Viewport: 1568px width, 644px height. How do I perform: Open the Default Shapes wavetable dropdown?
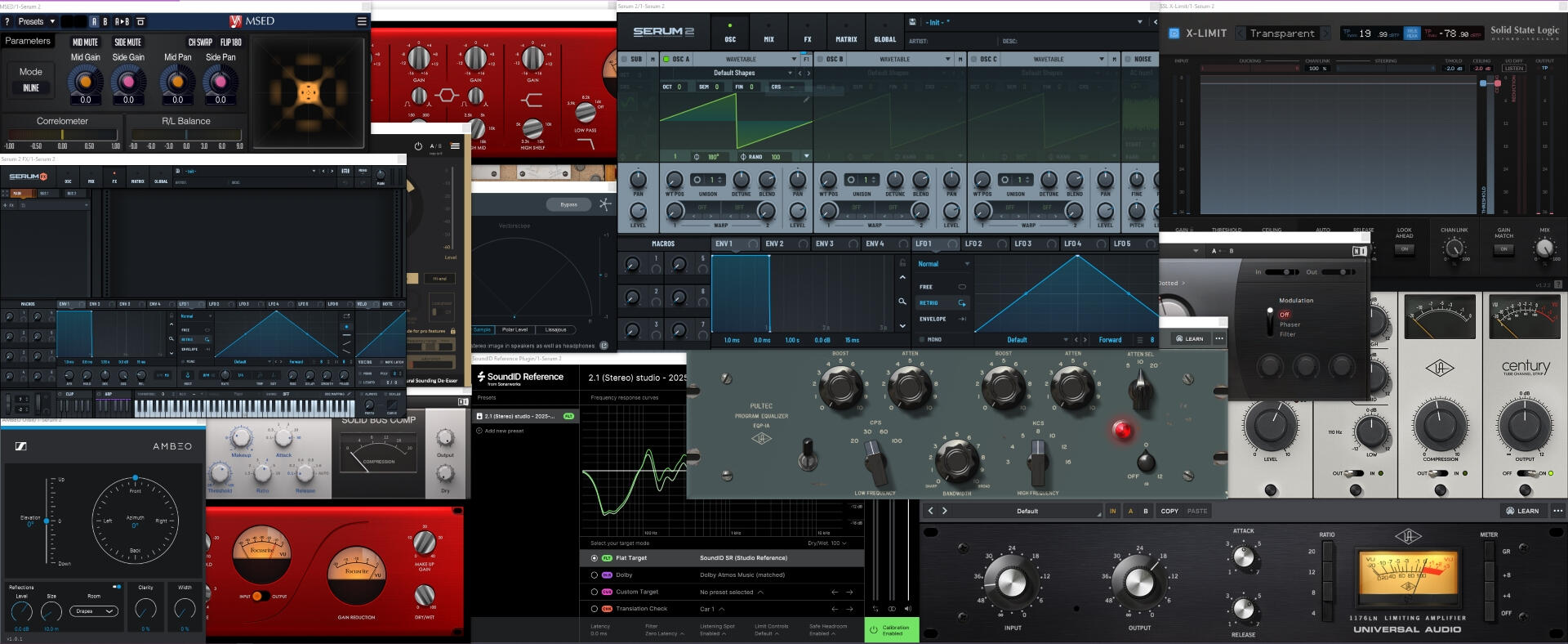point(734,73)
